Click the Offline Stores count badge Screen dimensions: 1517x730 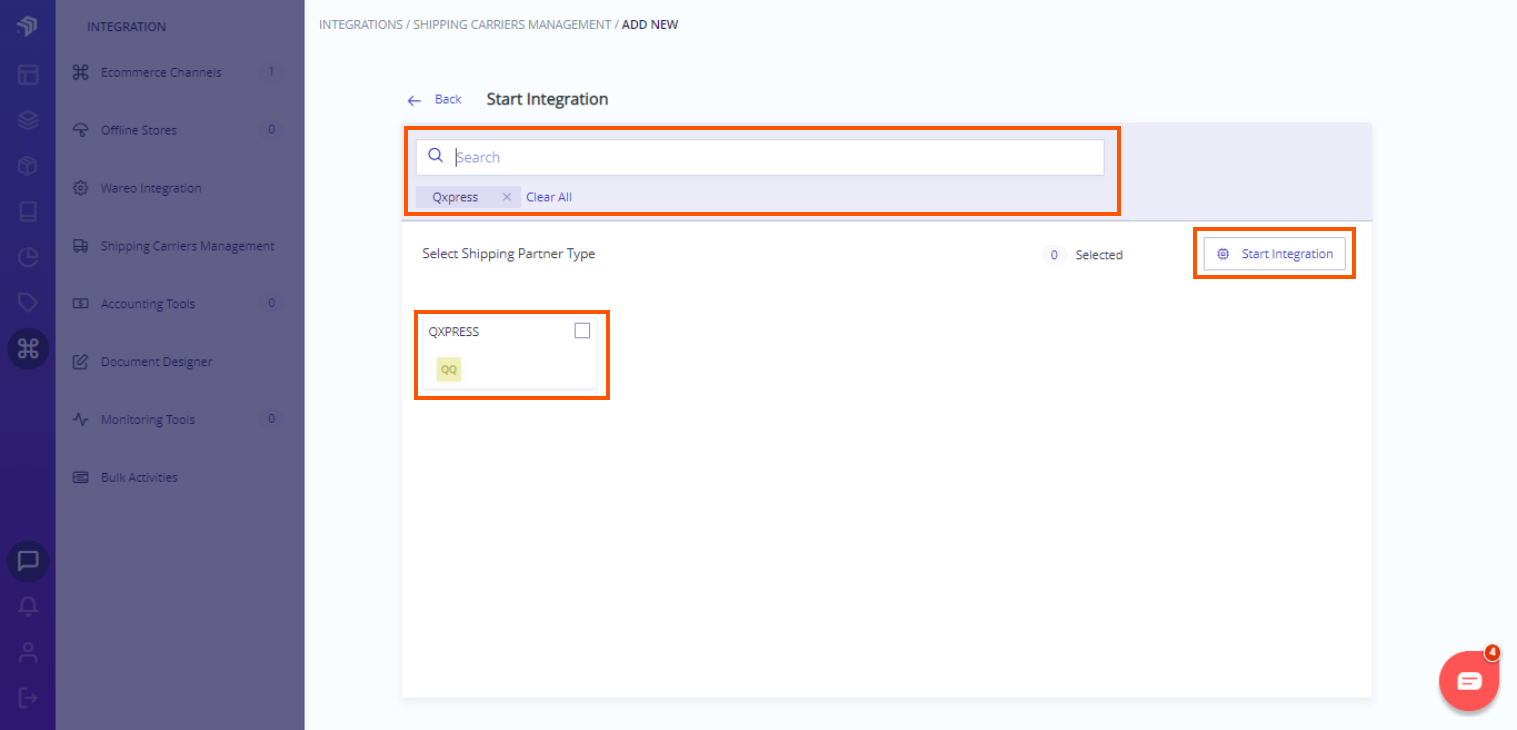coord(271,130)
